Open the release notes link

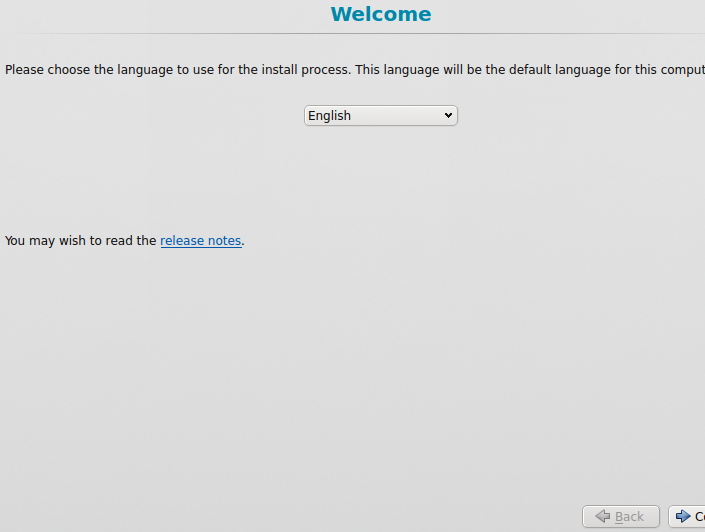pos(201,241)
